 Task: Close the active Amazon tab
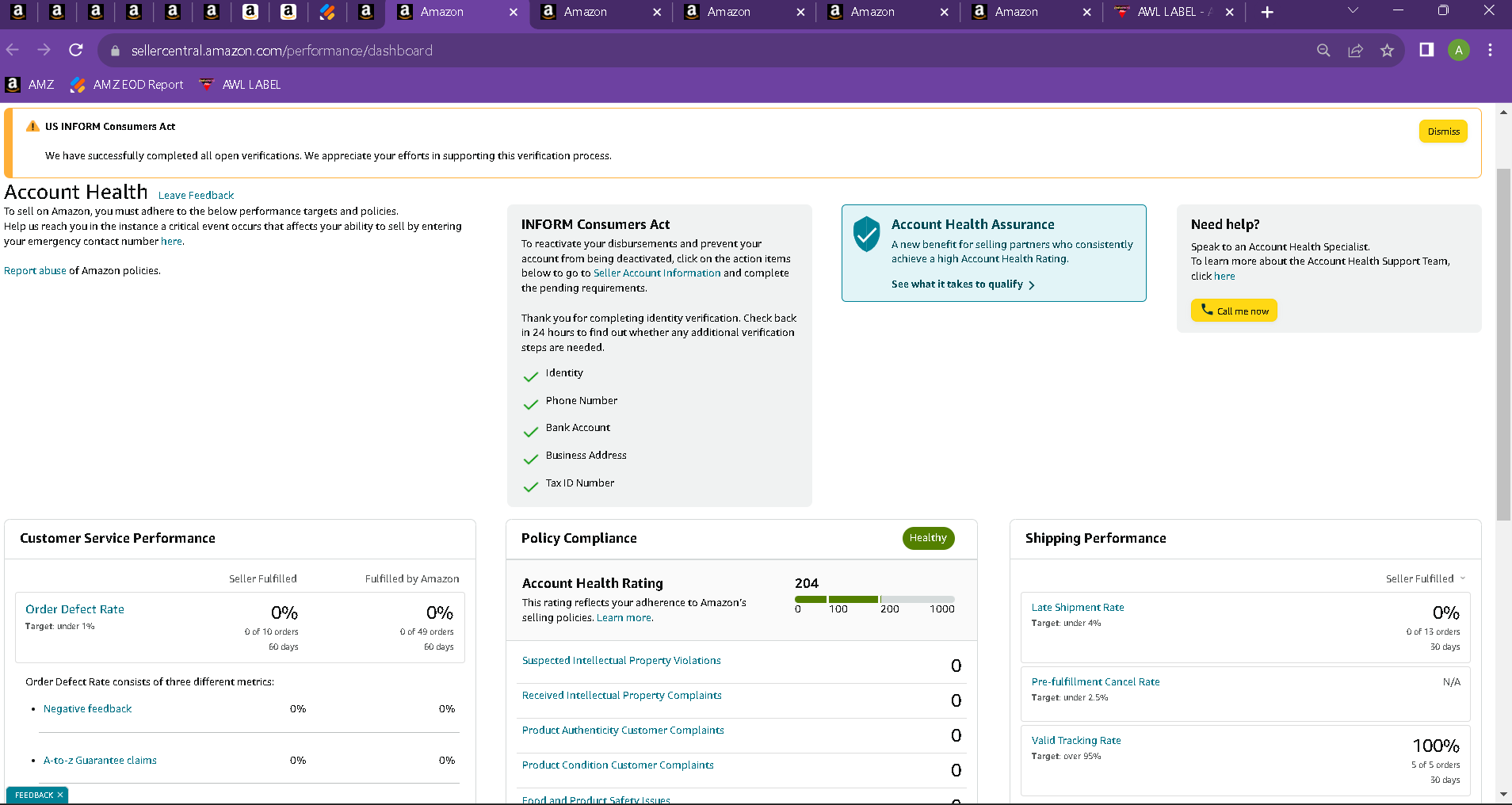[514, 12]
